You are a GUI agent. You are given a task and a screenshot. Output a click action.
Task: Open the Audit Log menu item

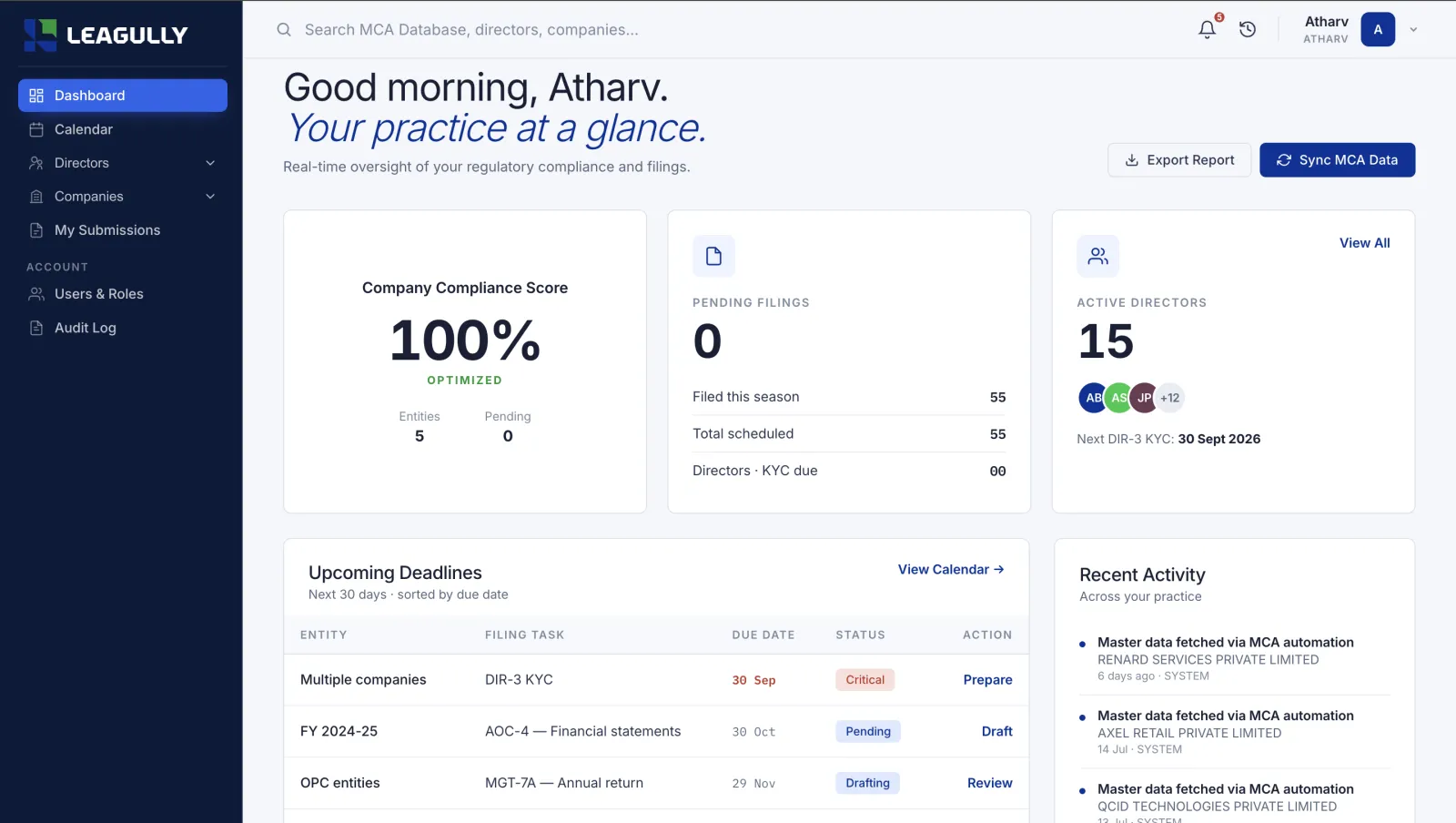click(x=123, y=328)
